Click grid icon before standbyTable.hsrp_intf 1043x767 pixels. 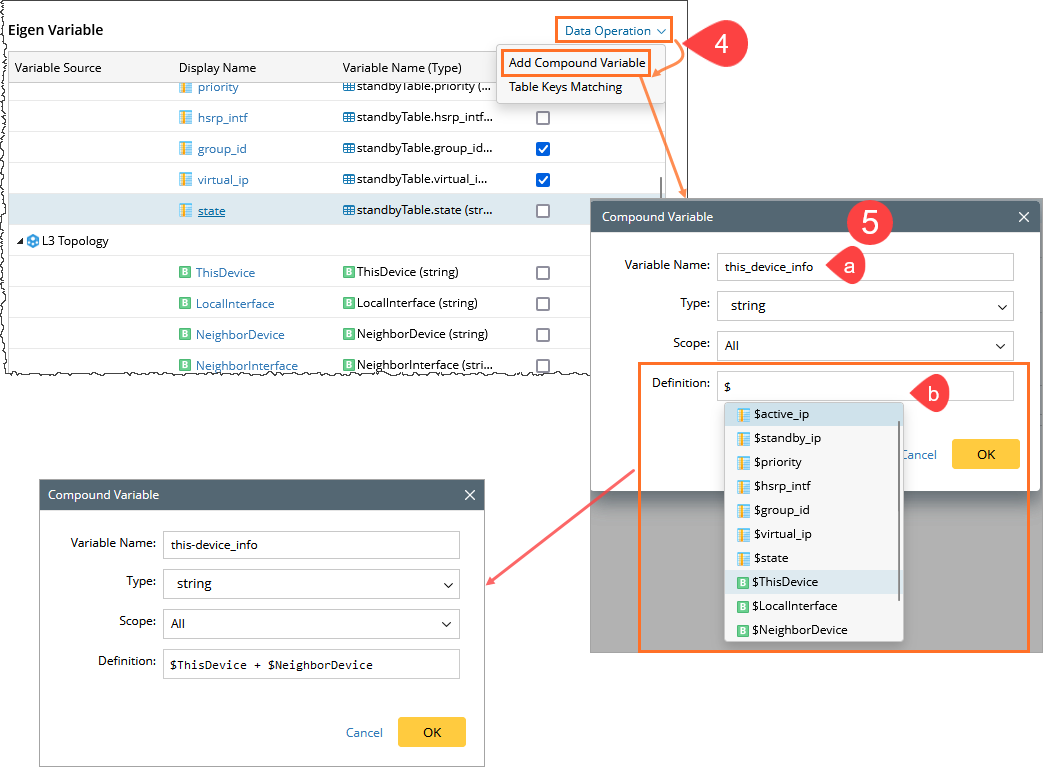pos(349,117)
